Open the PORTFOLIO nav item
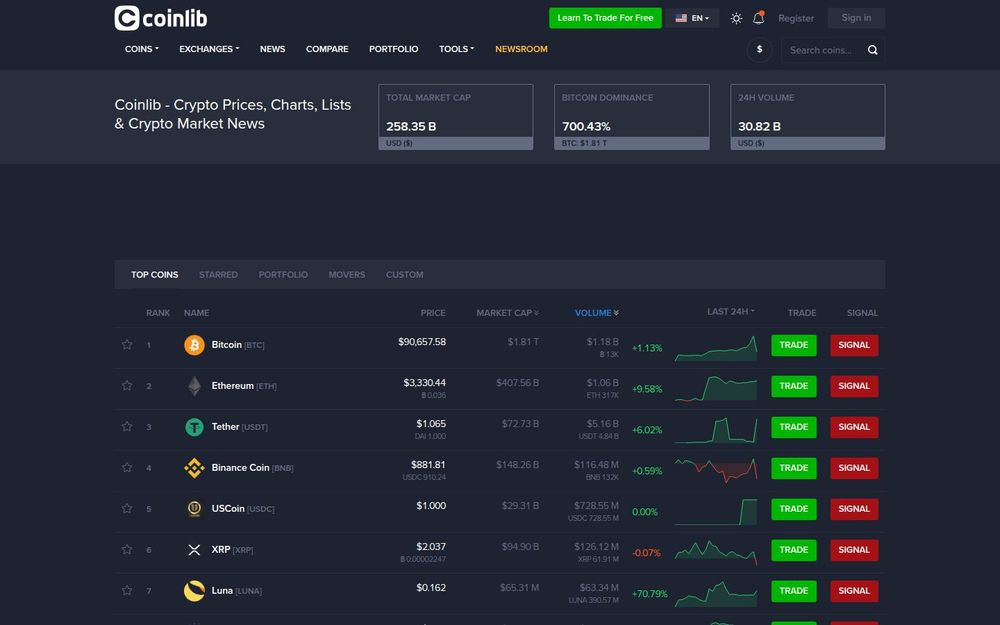This screenshot has height=625, width=1000. point(393,49)
